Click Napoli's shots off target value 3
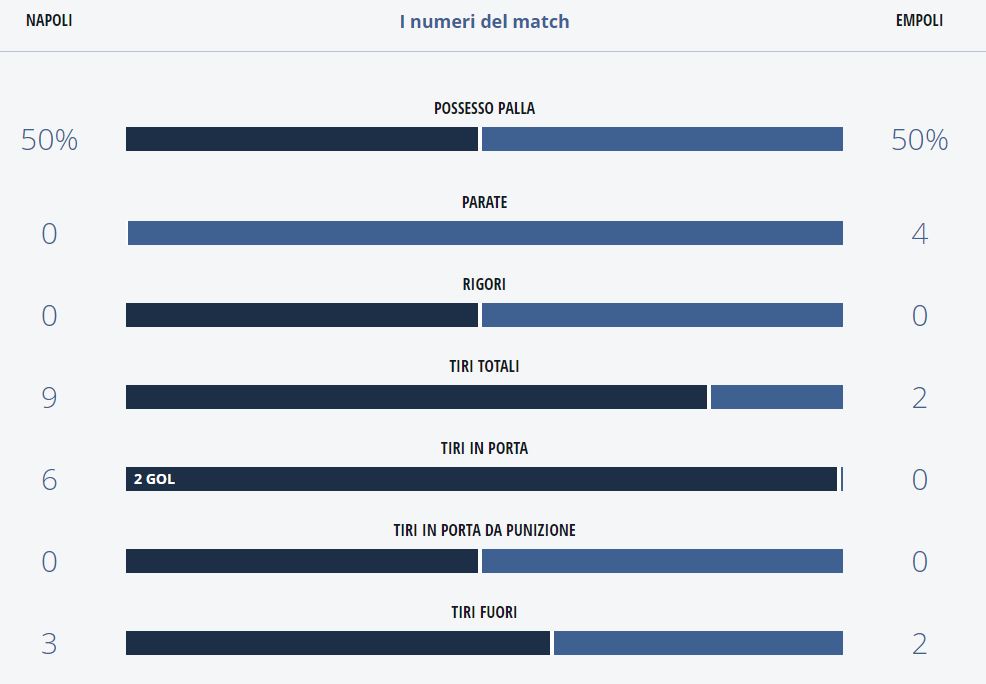The image size is (986, 684). point(49,644)
